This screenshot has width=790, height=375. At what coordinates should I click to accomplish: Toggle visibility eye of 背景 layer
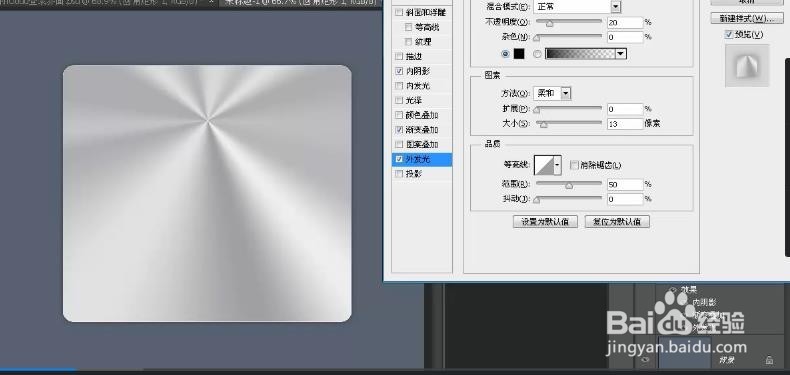click(646, 360)
